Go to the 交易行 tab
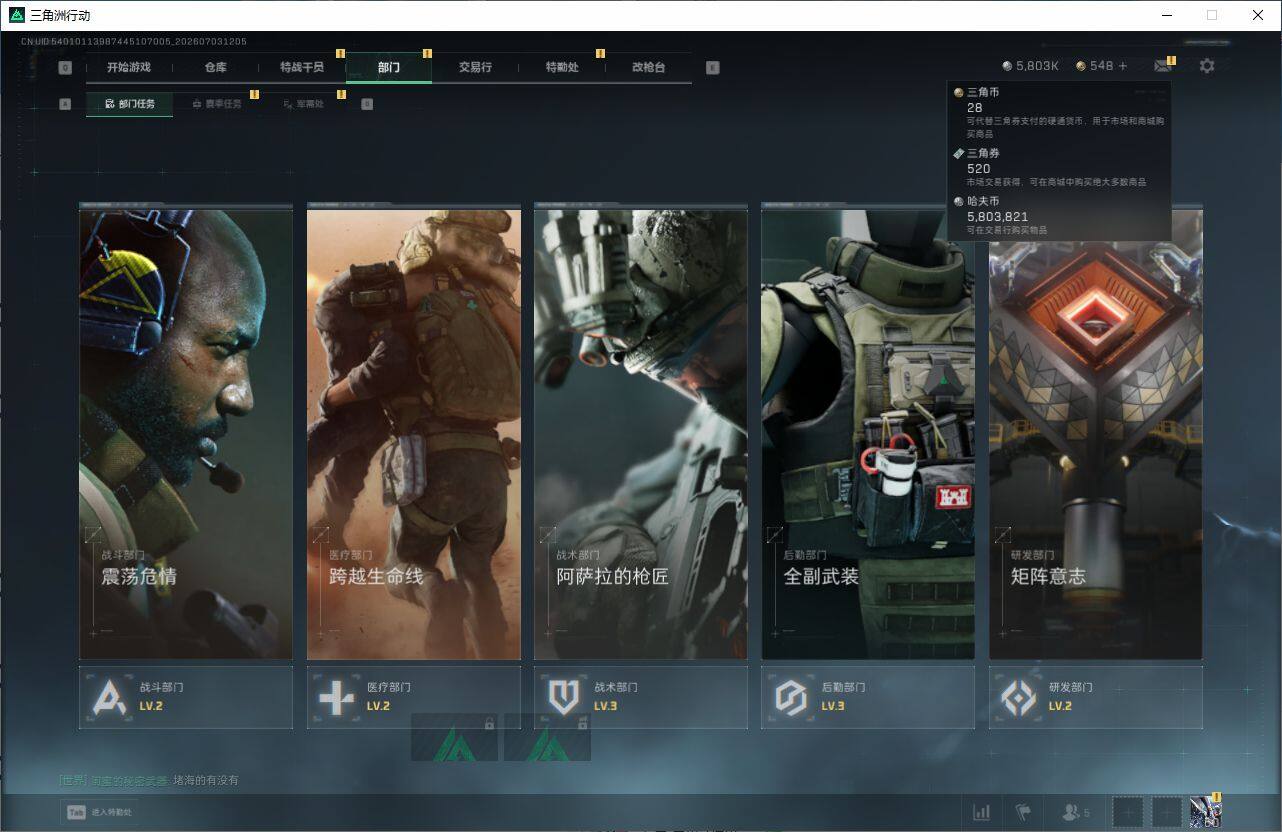 [475, 67]
